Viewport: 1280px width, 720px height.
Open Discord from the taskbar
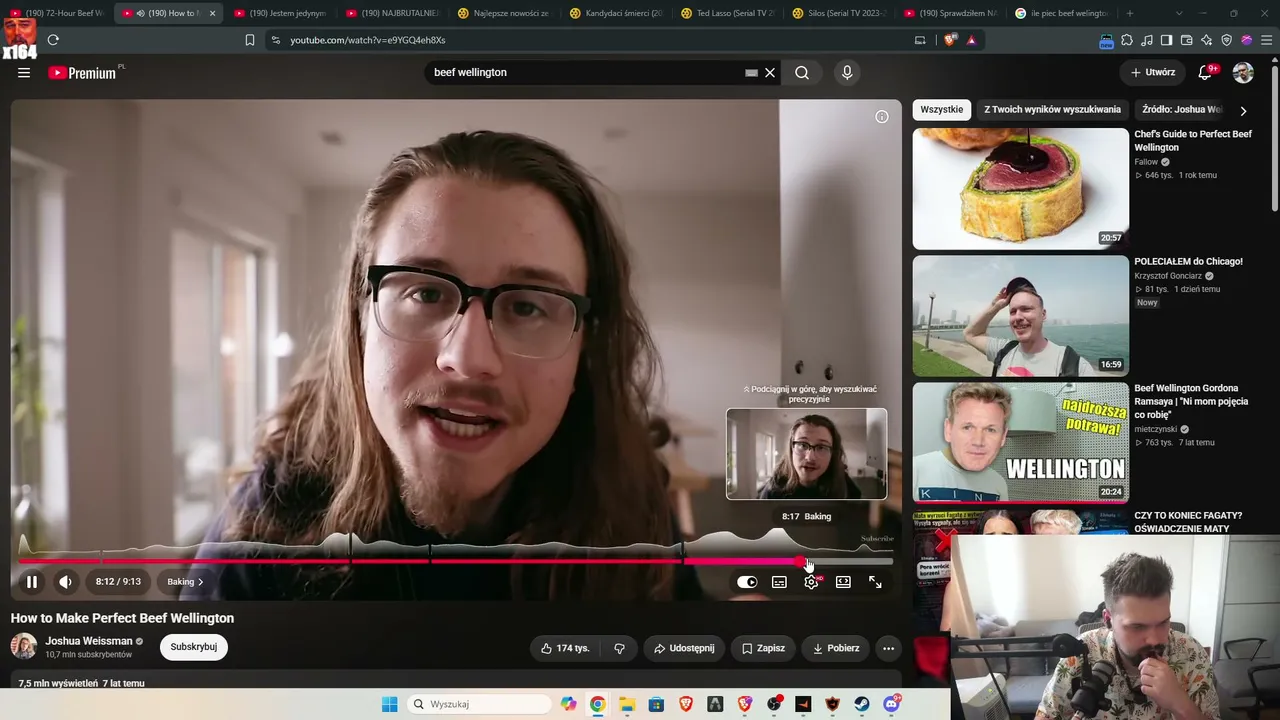tap(891, 704)
